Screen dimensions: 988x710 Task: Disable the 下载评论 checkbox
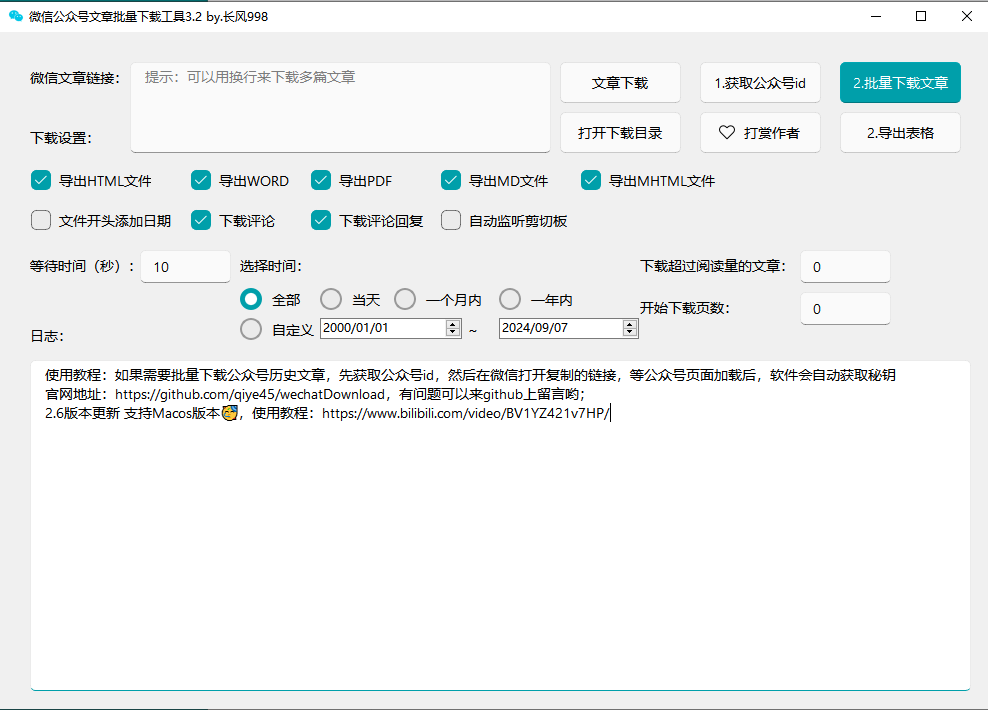pyautogui.click(x=199, y=220)
